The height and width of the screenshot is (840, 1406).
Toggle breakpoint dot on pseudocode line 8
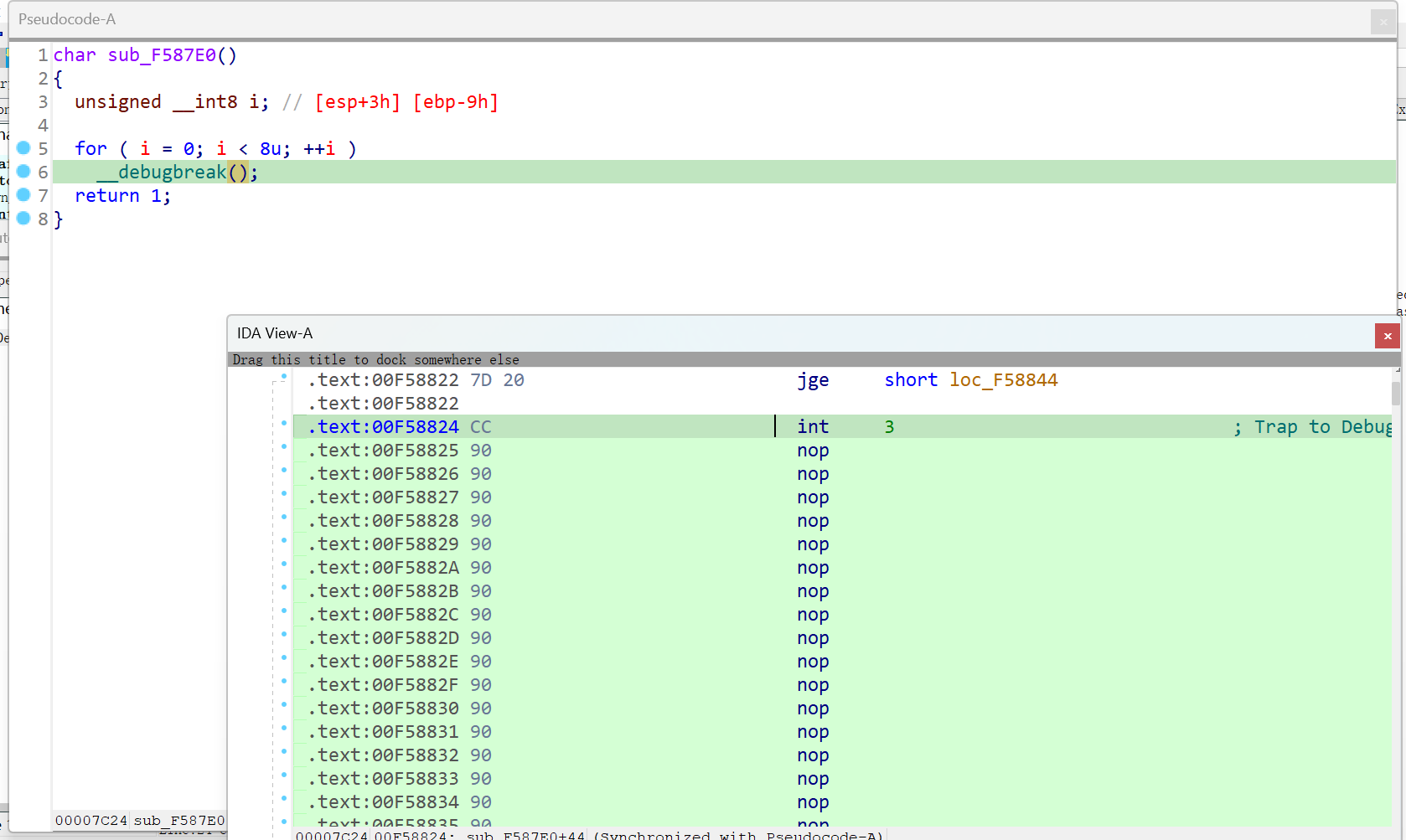click(x=23, y=219)
